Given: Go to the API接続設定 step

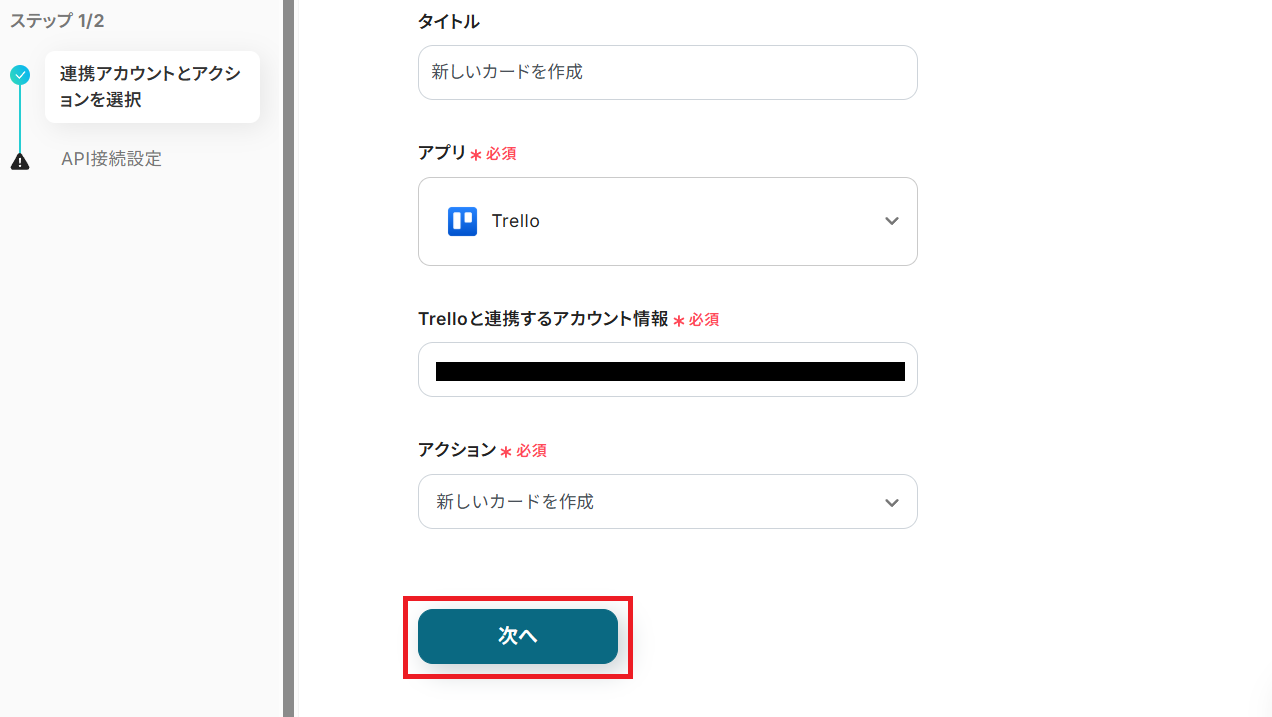Looking at the screenshot, I should [x=111, y=159].
